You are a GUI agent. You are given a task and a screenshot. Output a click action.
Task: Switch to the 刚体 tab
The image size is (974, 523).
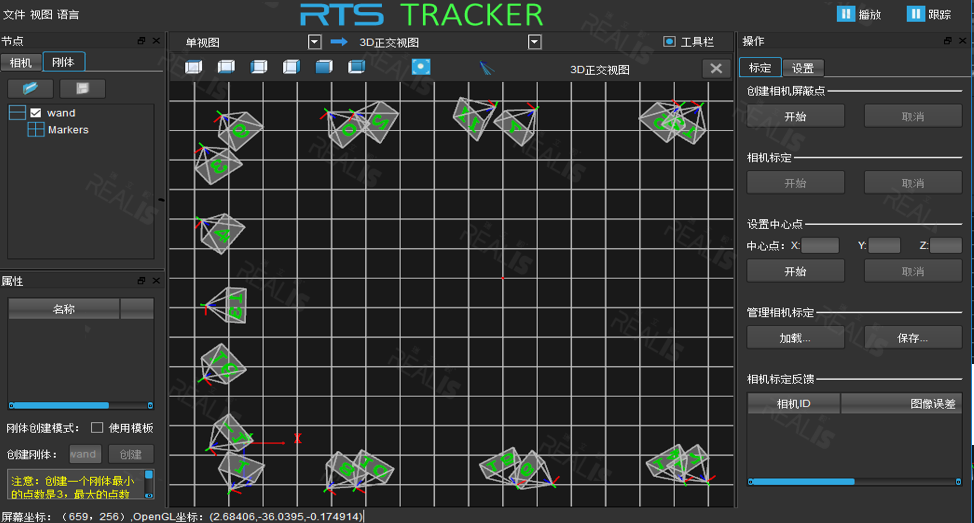pyautogui.click(x=63, y=61)
